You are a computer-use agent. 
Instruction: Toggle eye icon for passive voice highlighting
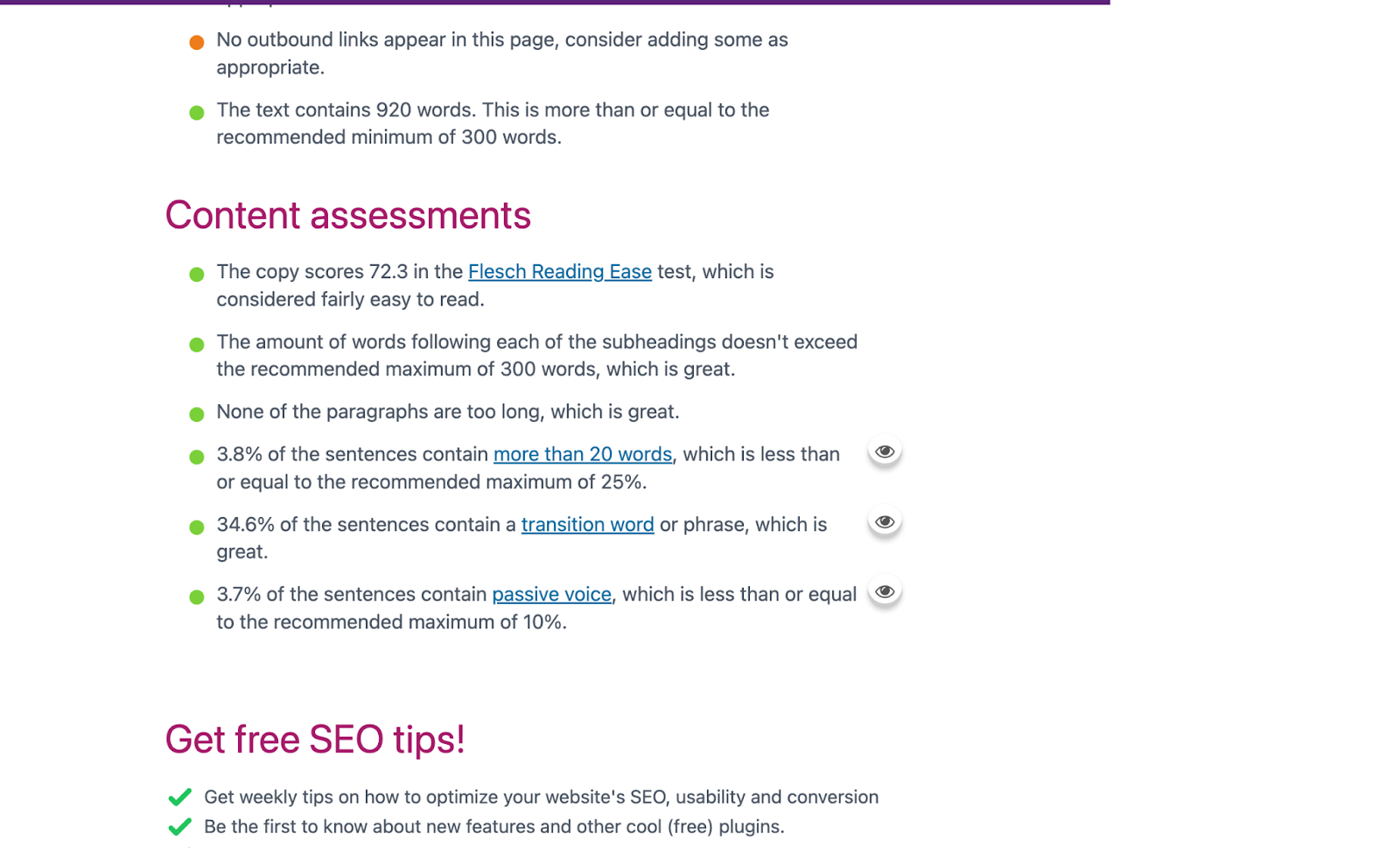[885, 592]
